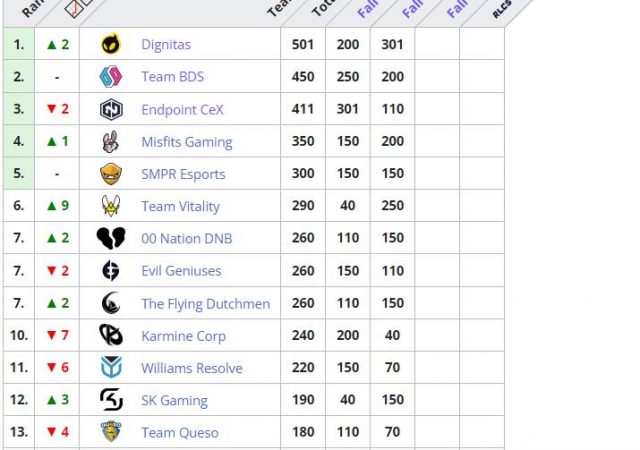The width and height of the screenshot is (640, 450).
Task: Click Dignitas total points cell 501
Action: [x=303, y=44]
